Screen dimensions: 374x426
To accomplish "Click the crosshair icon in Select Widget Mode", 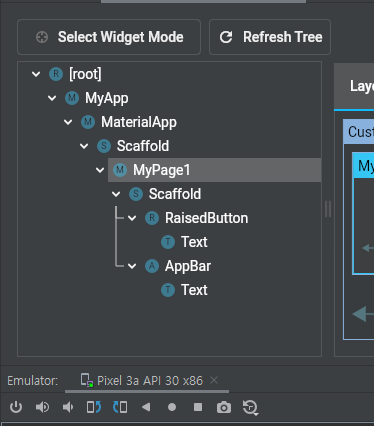I will [42, 37].
